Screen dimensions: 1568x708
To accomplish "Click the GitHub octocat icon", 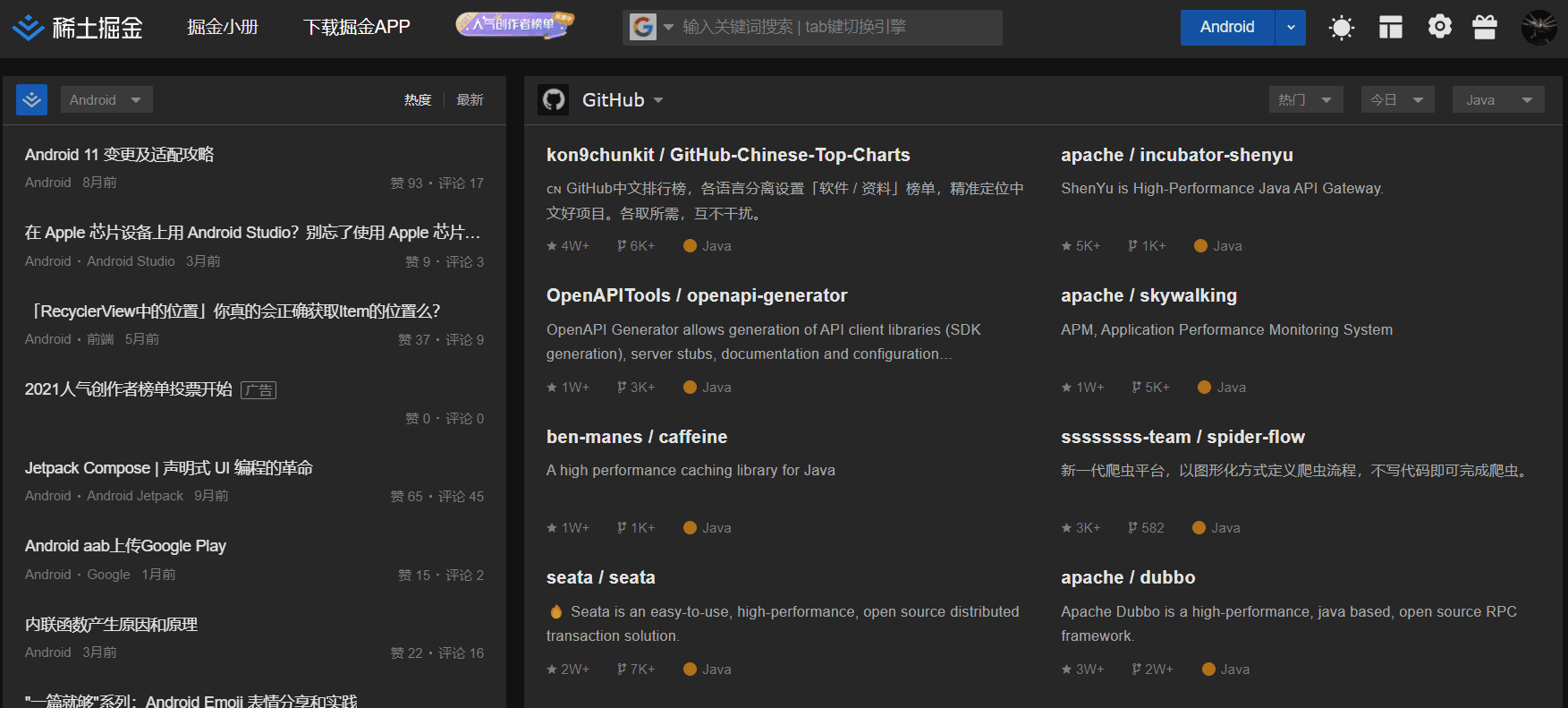I will click(554, 99).
